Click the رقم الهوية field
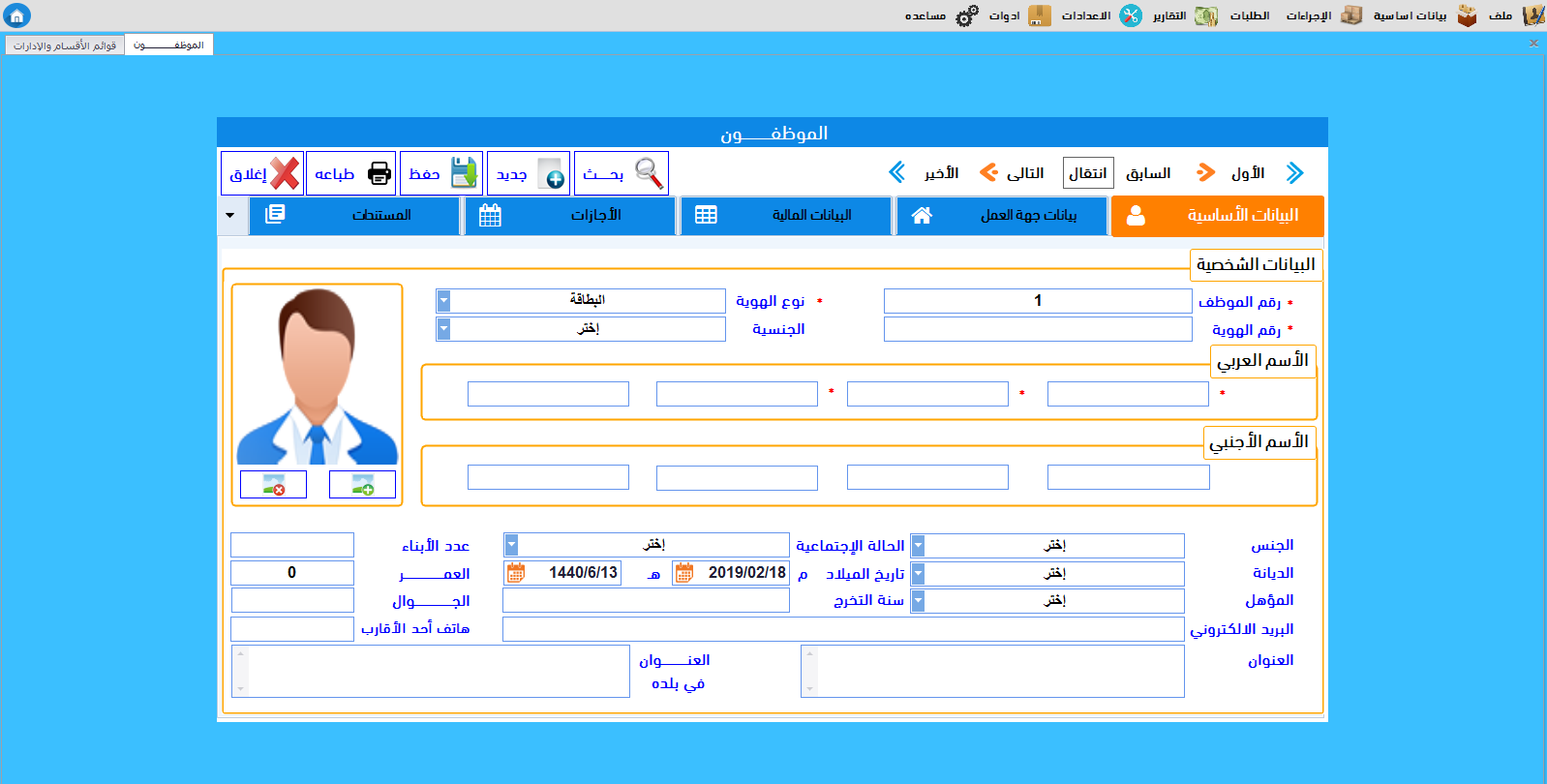This screenshot has height=784, width=1547. [x=1038, y=329]
